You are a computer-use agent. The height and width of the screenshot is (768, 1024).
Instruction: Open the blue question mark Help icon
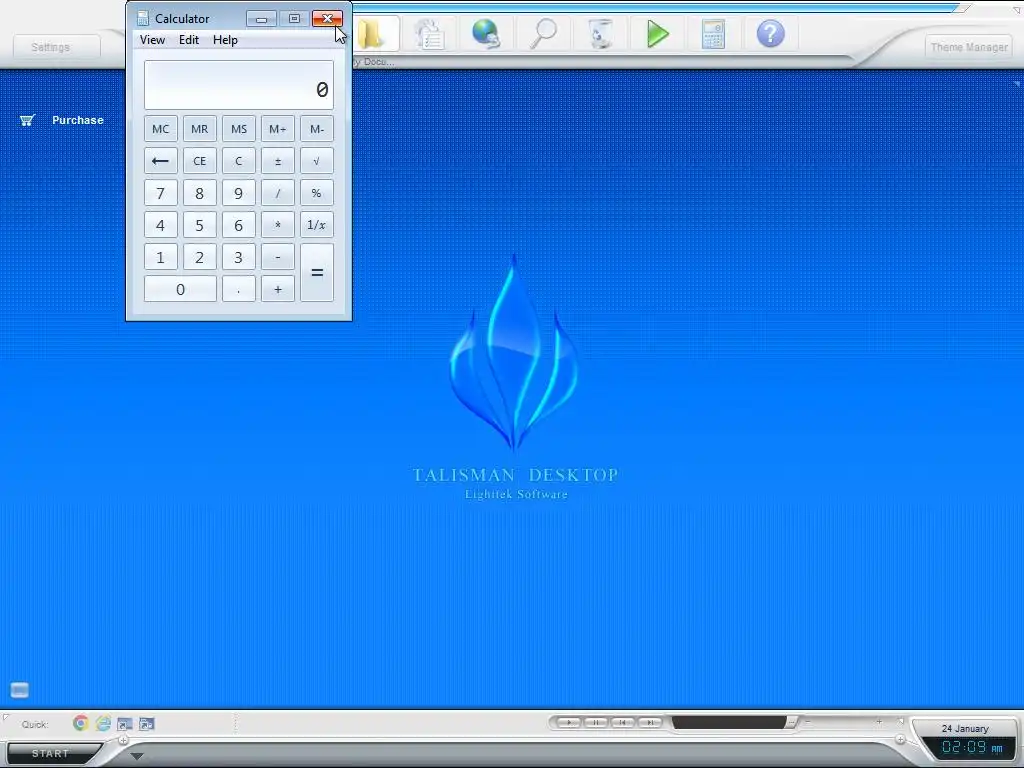(771, 33)
